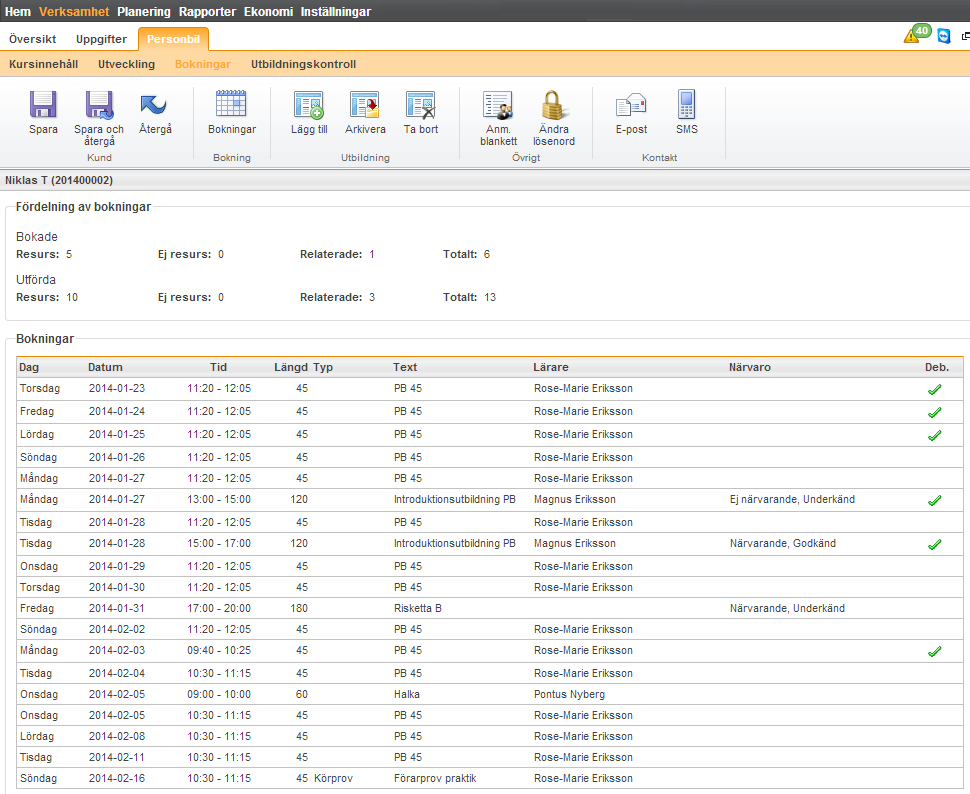Click the green Deb. checkmark for 2014-01-24
Viewport: 970px width, 794px height.
click(935, 412)
